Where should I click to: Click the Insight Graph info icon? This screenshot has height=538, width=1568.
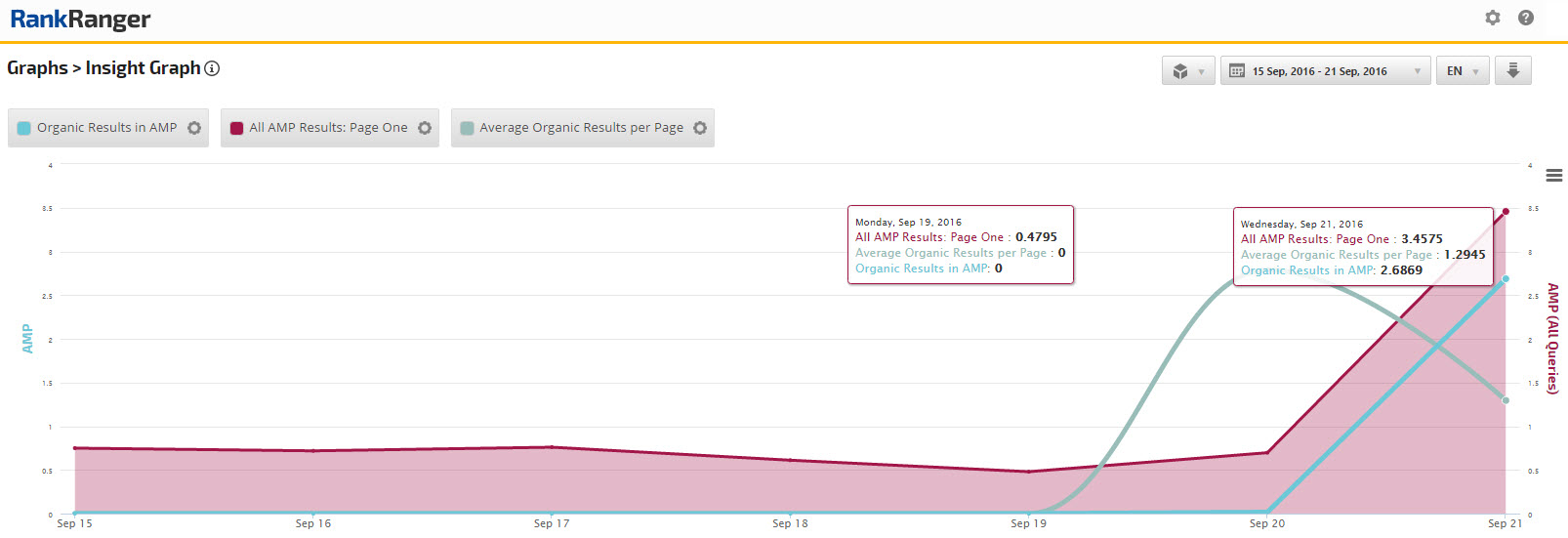click(212, 68)
